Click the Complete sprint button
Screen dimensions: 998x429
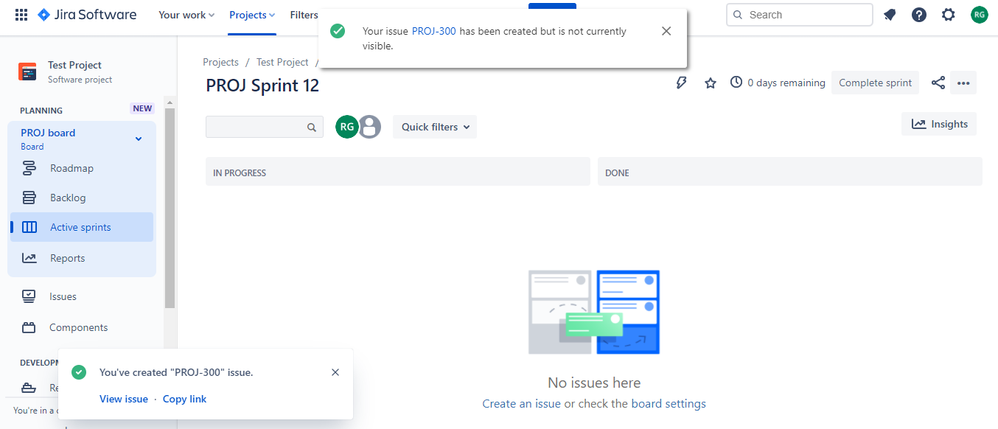[875, 83]
